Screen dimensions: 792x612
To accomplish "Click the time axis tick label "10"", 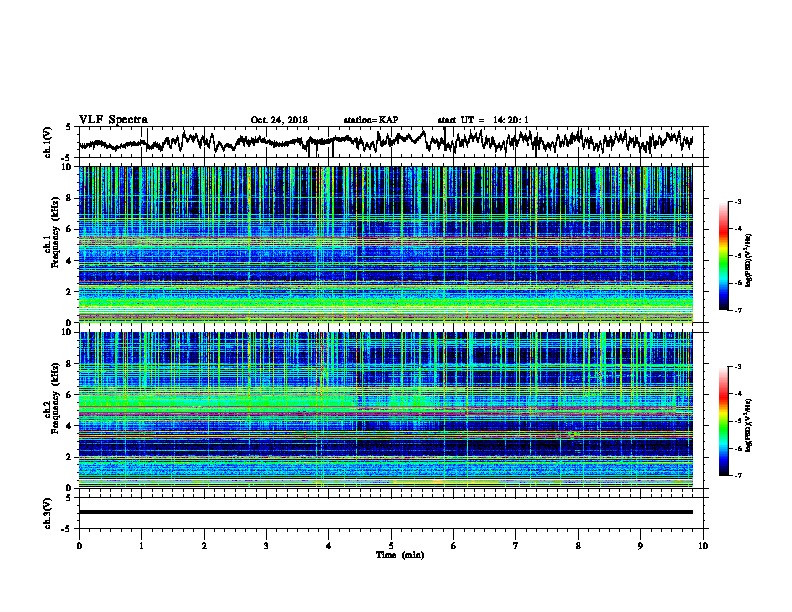I will click(x=703, y=545).
